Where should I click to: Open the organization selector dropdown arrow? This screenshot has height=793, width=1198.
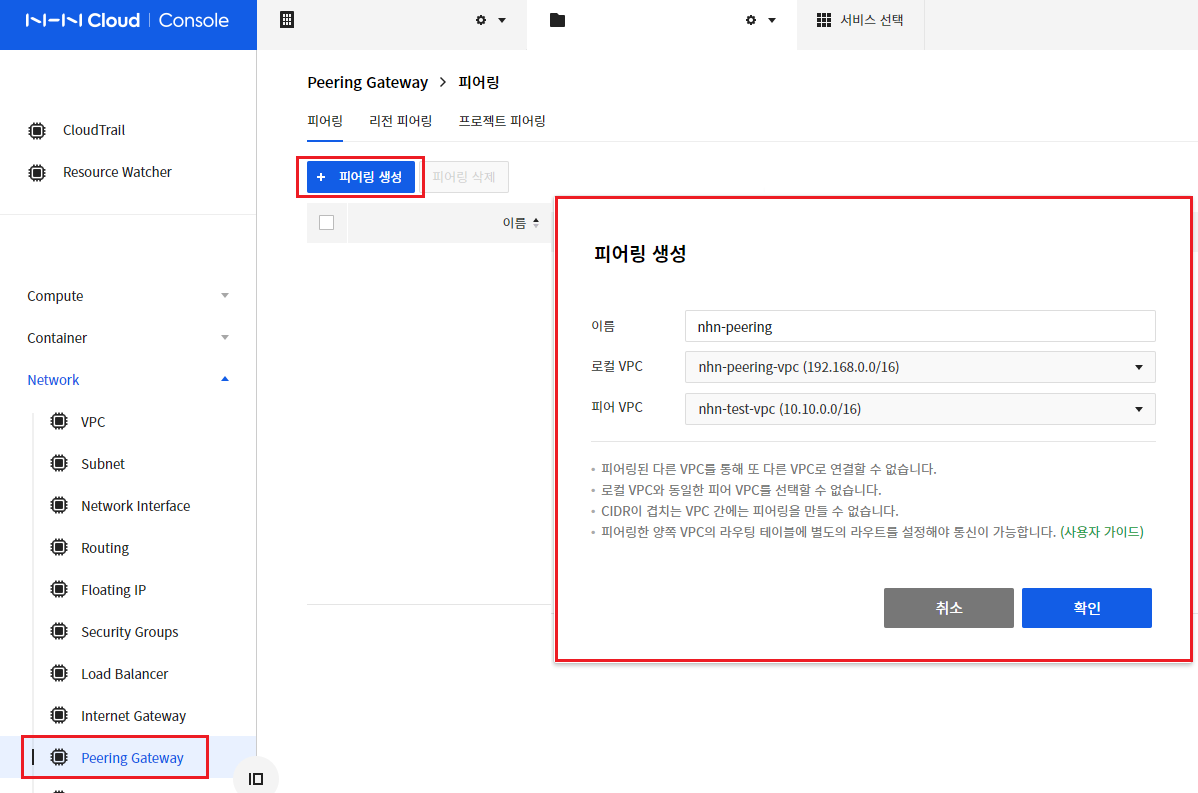pos(502,21)
